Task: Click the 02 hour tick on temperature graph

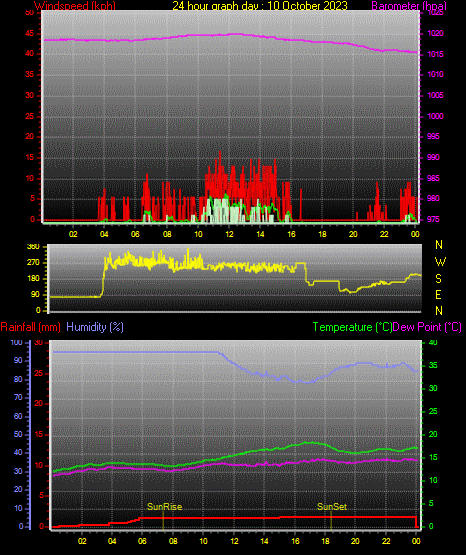Action: [82, 541]
